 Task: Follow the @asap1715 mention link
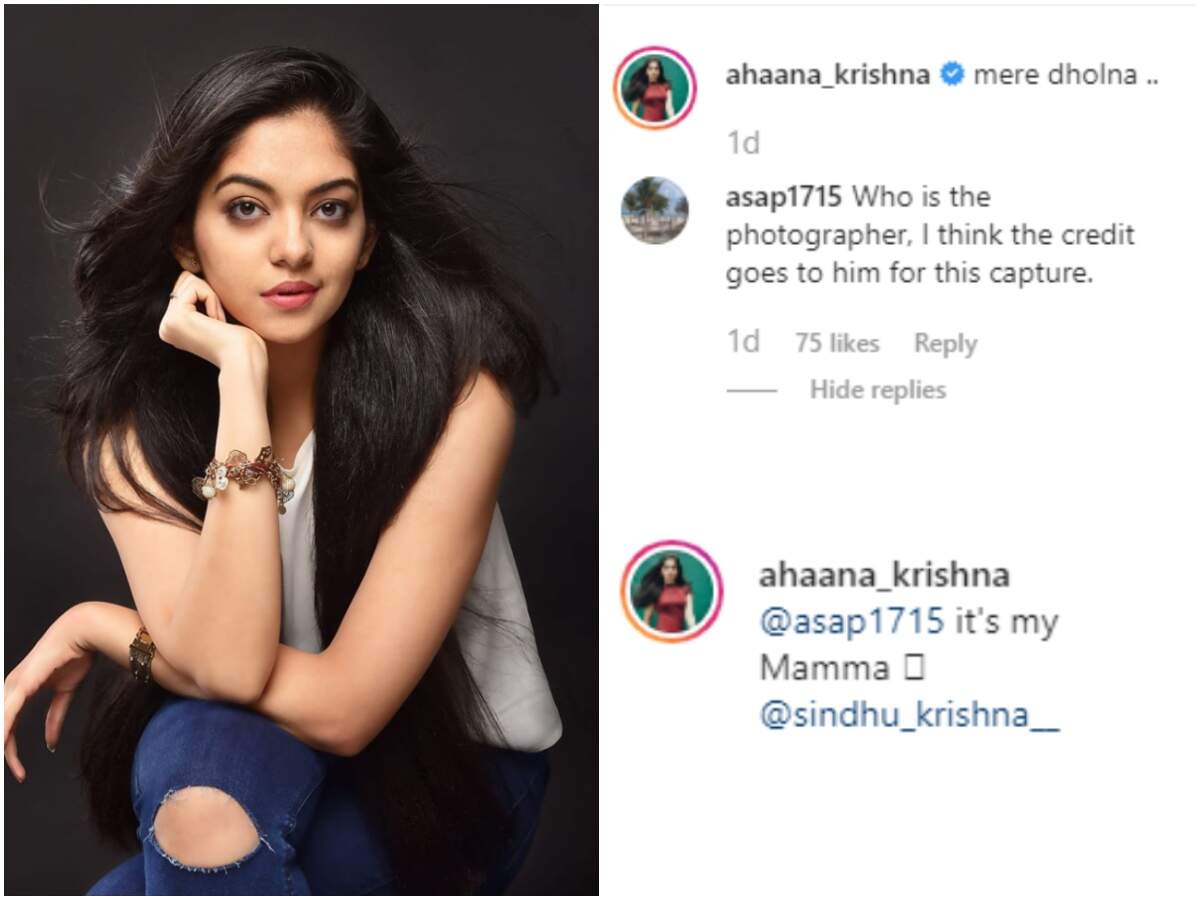(852, 622)
